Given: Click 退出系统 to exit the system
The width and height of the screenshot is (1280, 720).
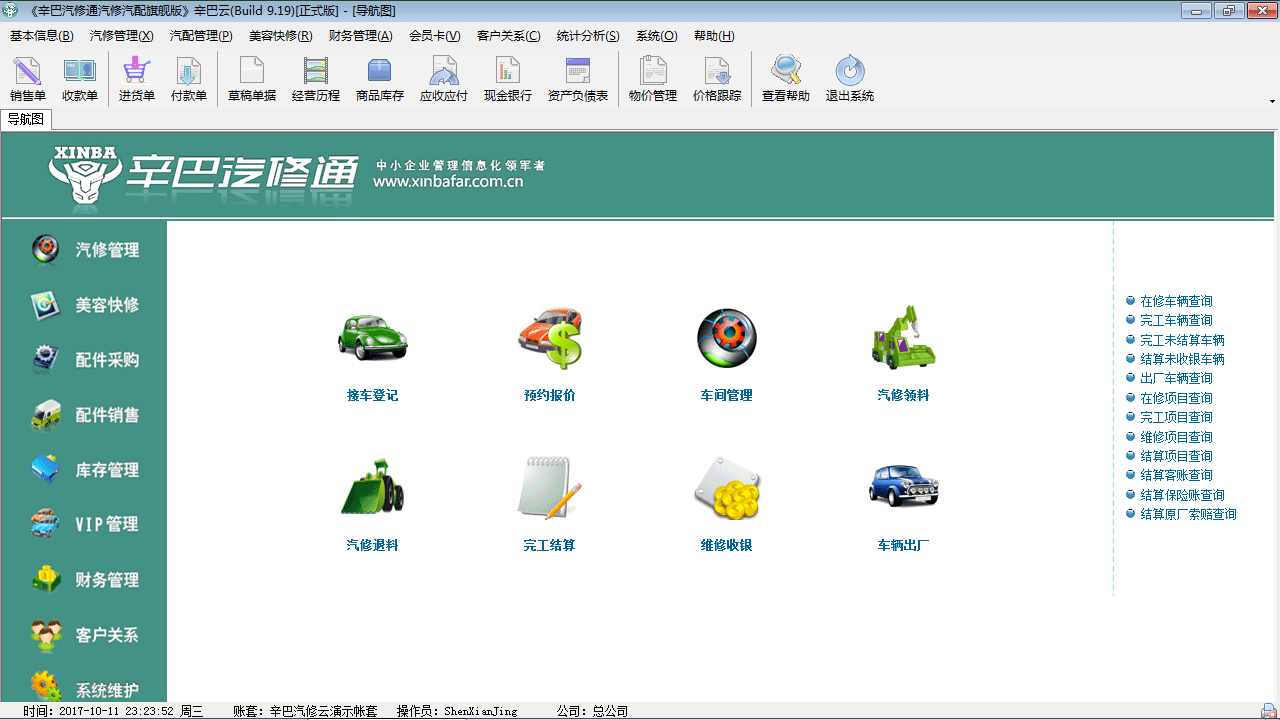Looking at the screenshot, I should pos(850,79).
